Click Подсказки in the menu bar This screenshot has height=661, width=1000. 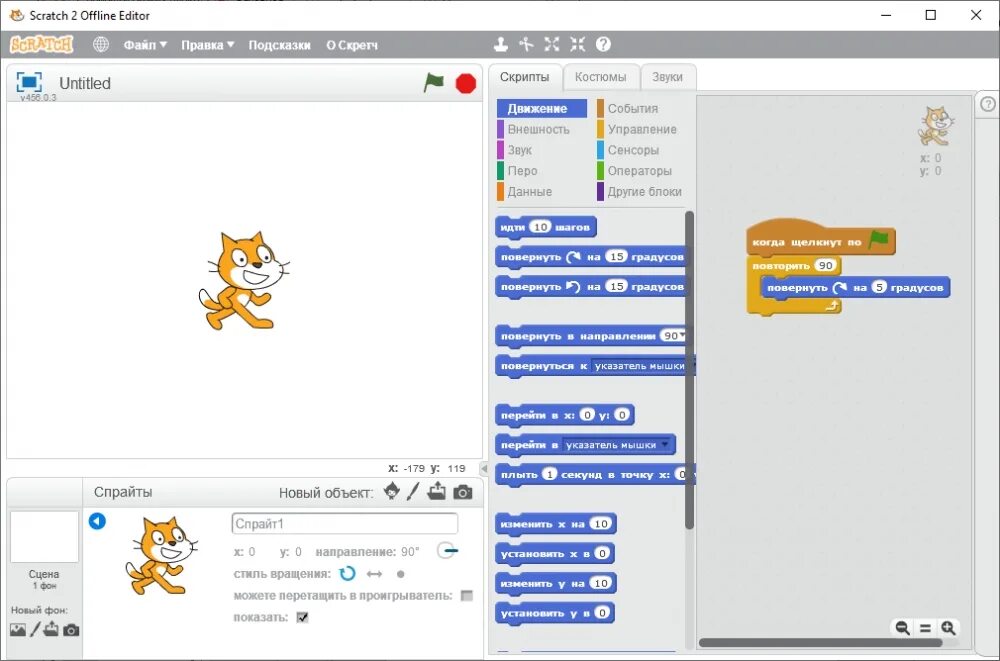[x=279, y=45]
